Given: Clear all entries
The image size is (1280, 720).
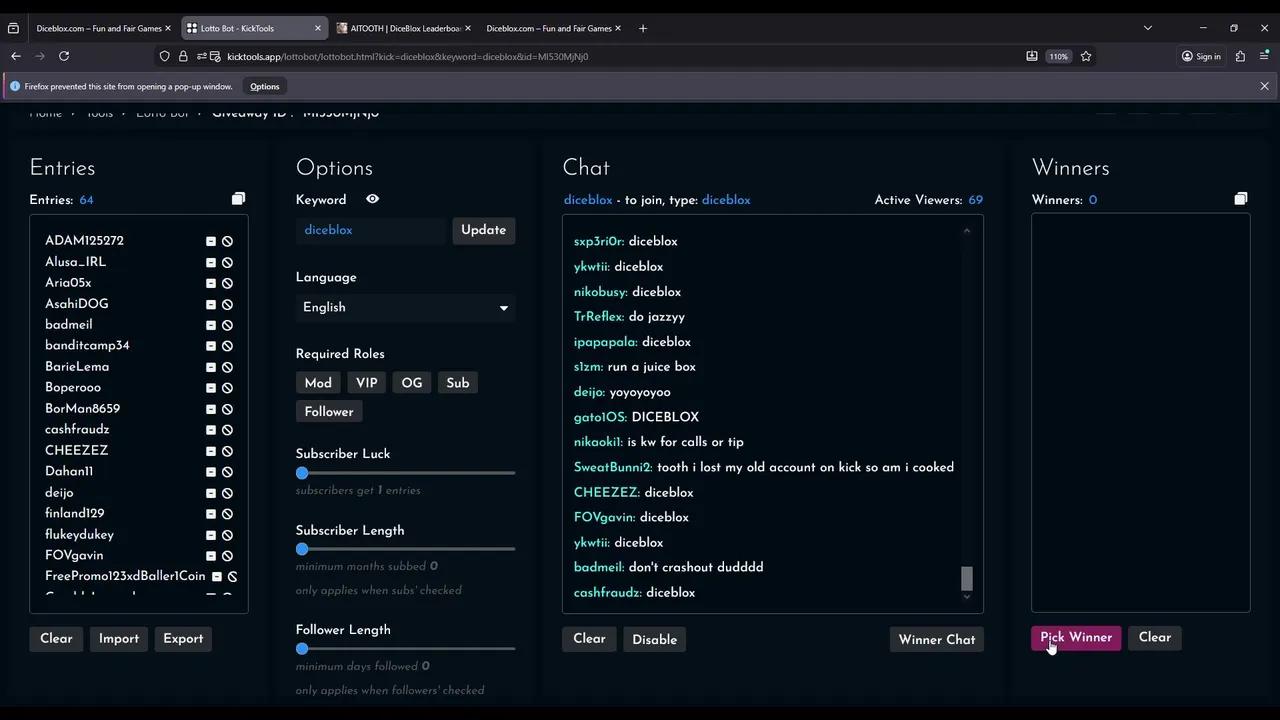Looking at the screenshot, I should point(56,639).
